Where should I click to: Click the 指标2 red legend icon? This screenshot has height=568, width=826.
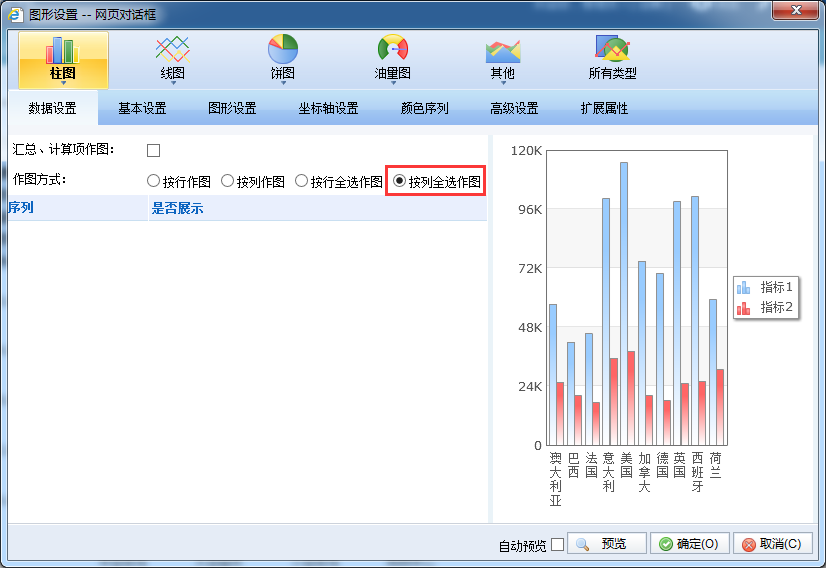click(743, 308)
